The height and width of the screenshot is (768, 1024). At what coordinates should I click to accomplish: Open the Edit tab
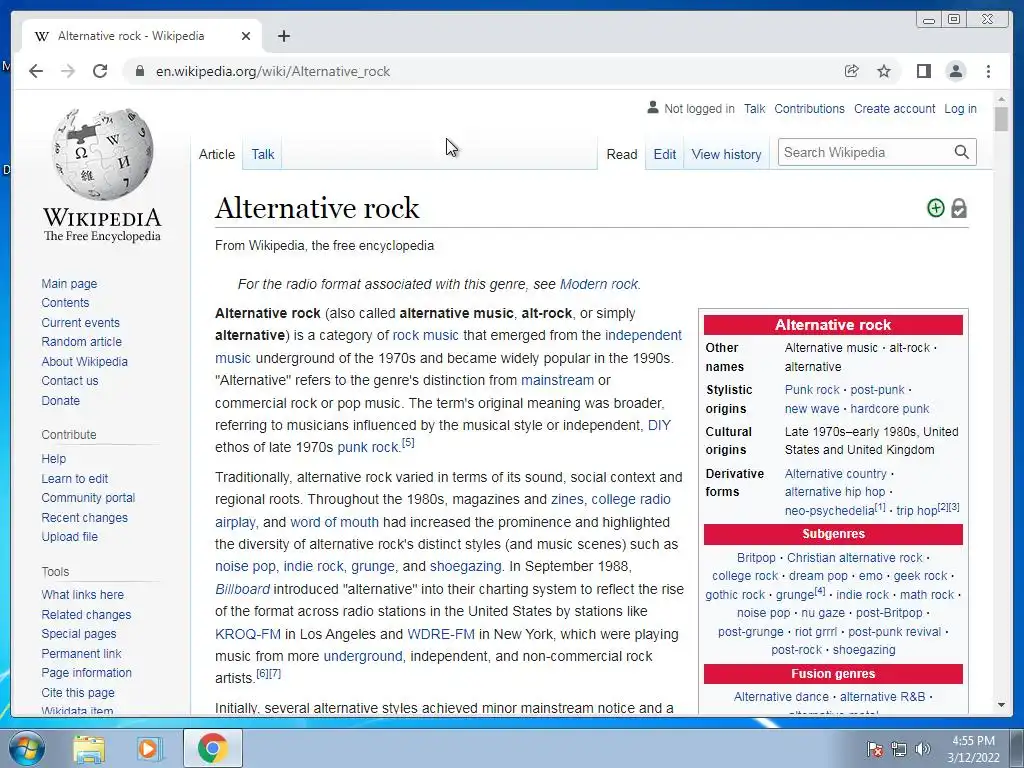665,154
